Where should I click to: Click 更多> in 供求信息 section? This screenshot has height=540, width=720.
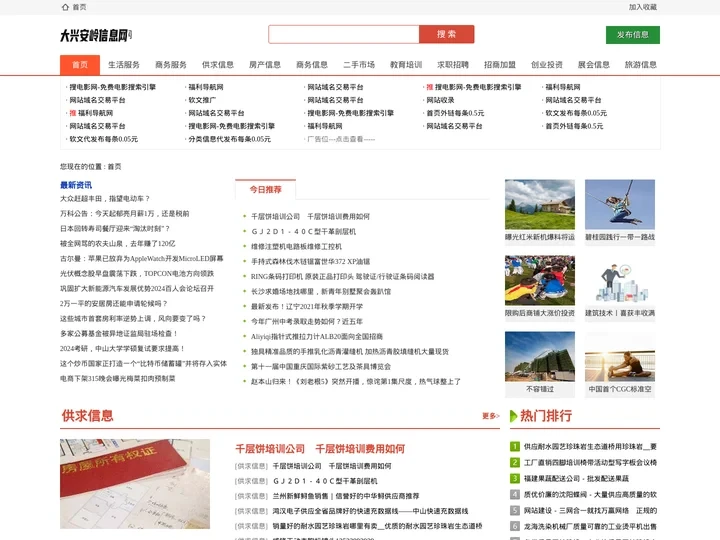(490, 416)
